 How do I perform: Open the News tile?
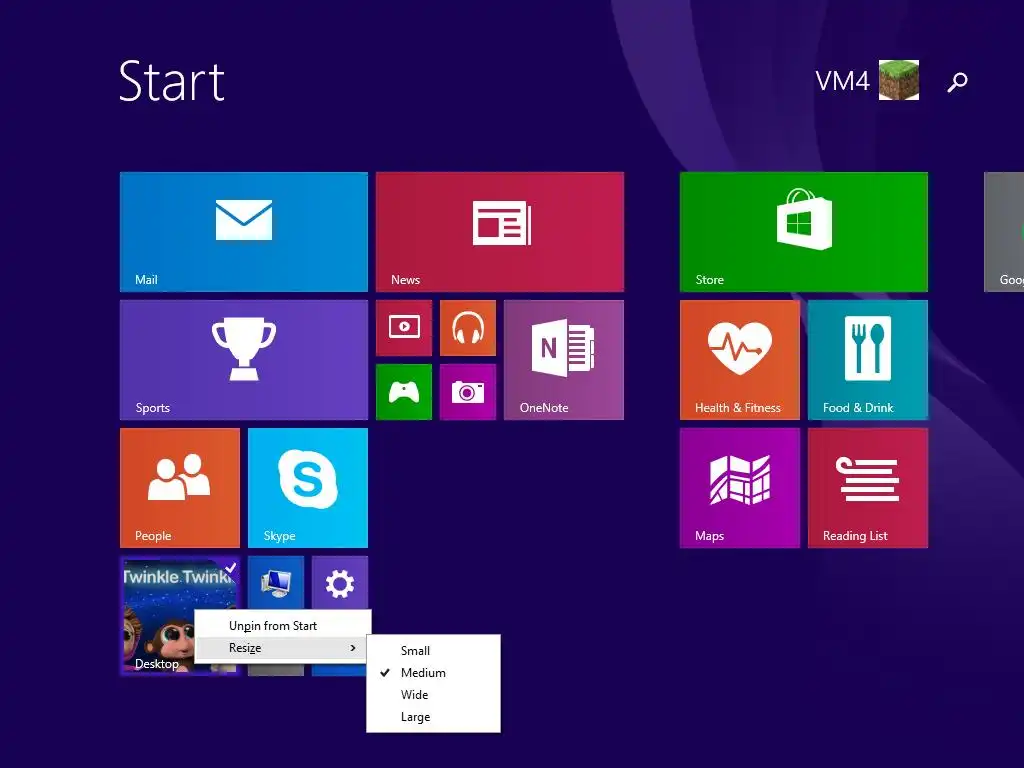tap(500, 232)
